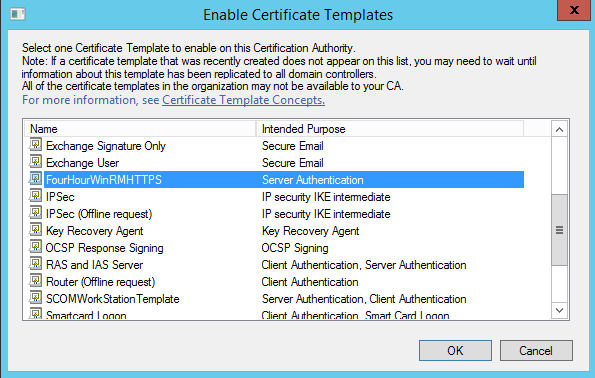The width and height of the screenshot is (595, 378).
Task: Click the Server Authentication purpose of FourHourWinRMHTTPS
Action: tap(313, 180)
